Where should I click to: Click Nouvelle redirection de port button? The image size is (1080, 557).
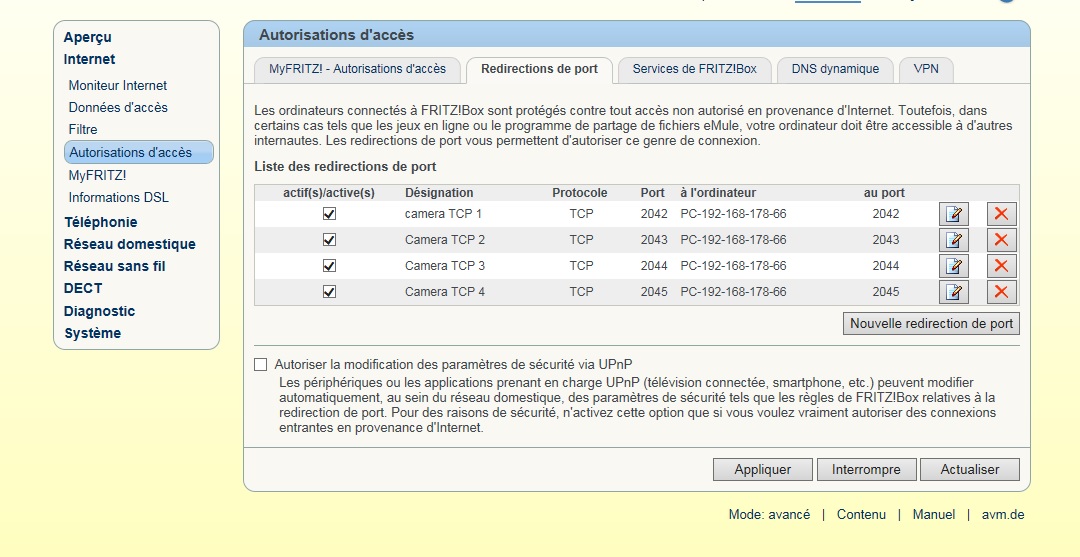pyautogui.click(x=931, y=324)
